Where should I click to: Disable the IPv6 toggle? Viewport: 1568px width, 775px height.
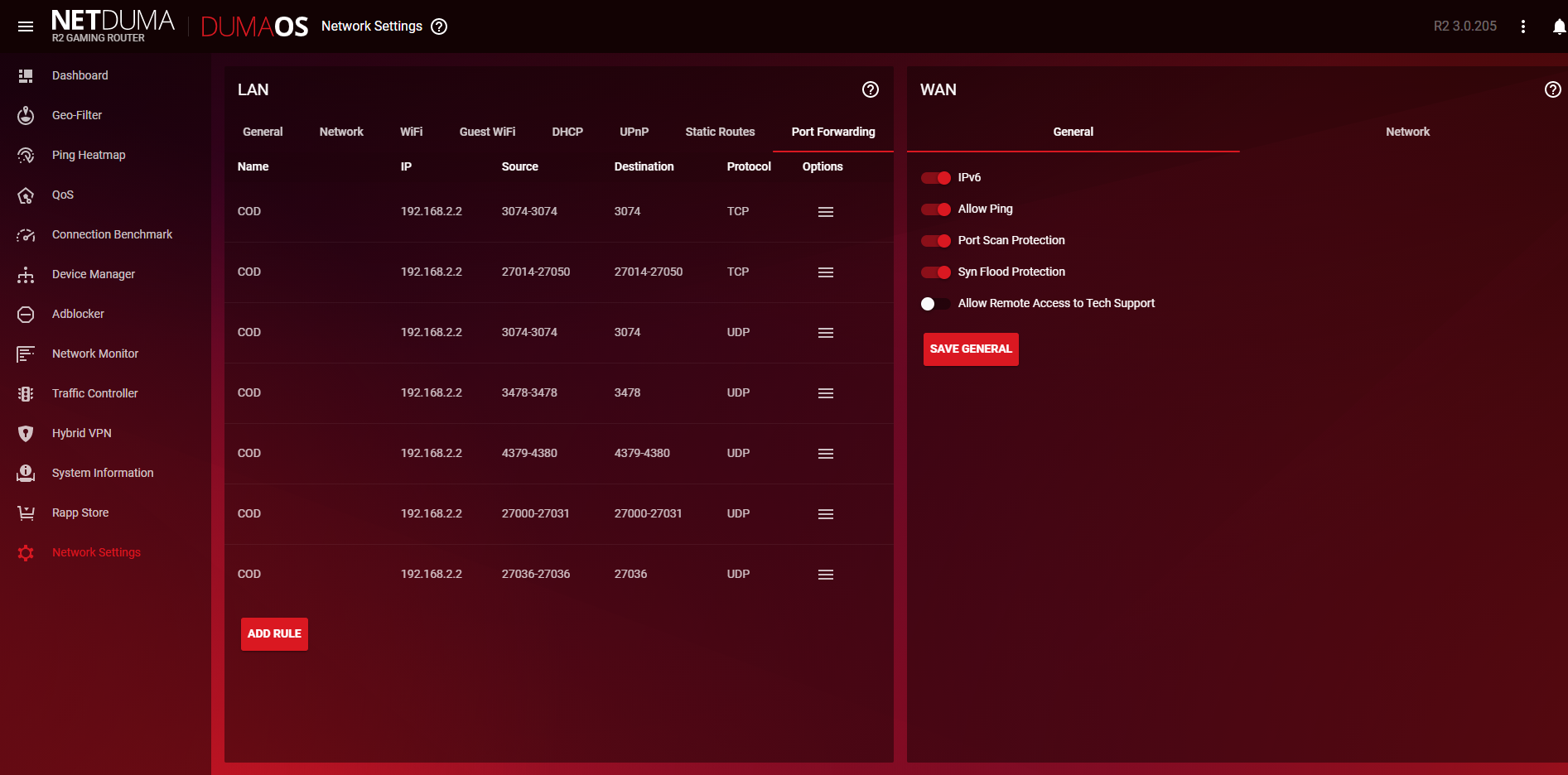[x=936, y=178]
